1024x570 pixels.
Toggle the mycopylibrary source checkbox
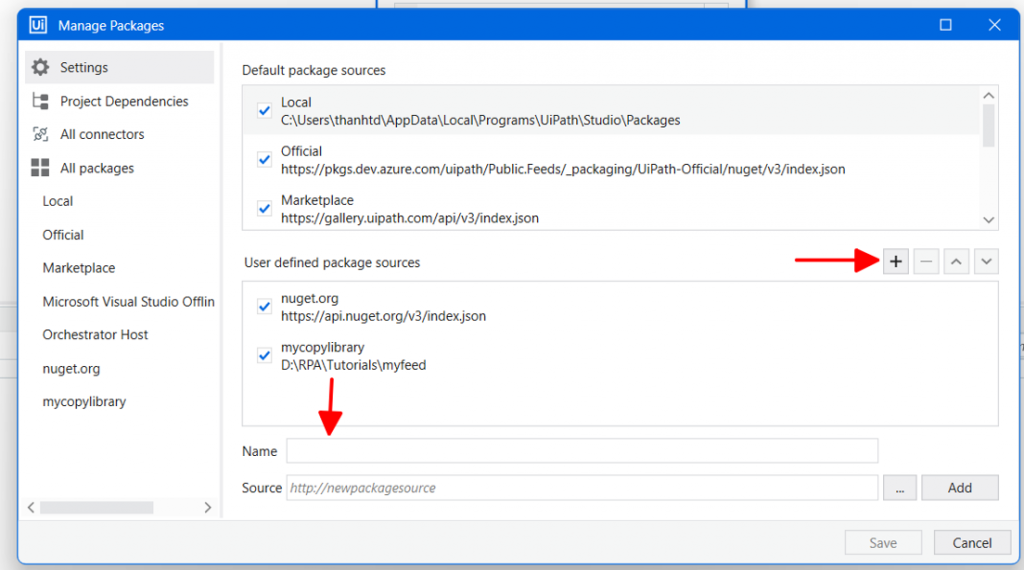point(264,355)
